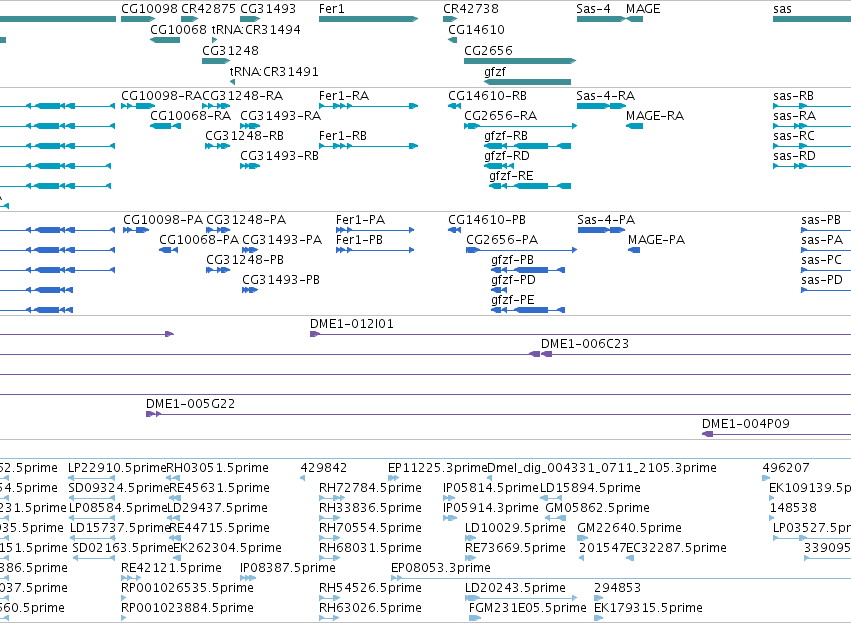Click the Fer1 gene label in top track
Image resolution: width=851 pixels, height=623 pixels.
point(331,9)
